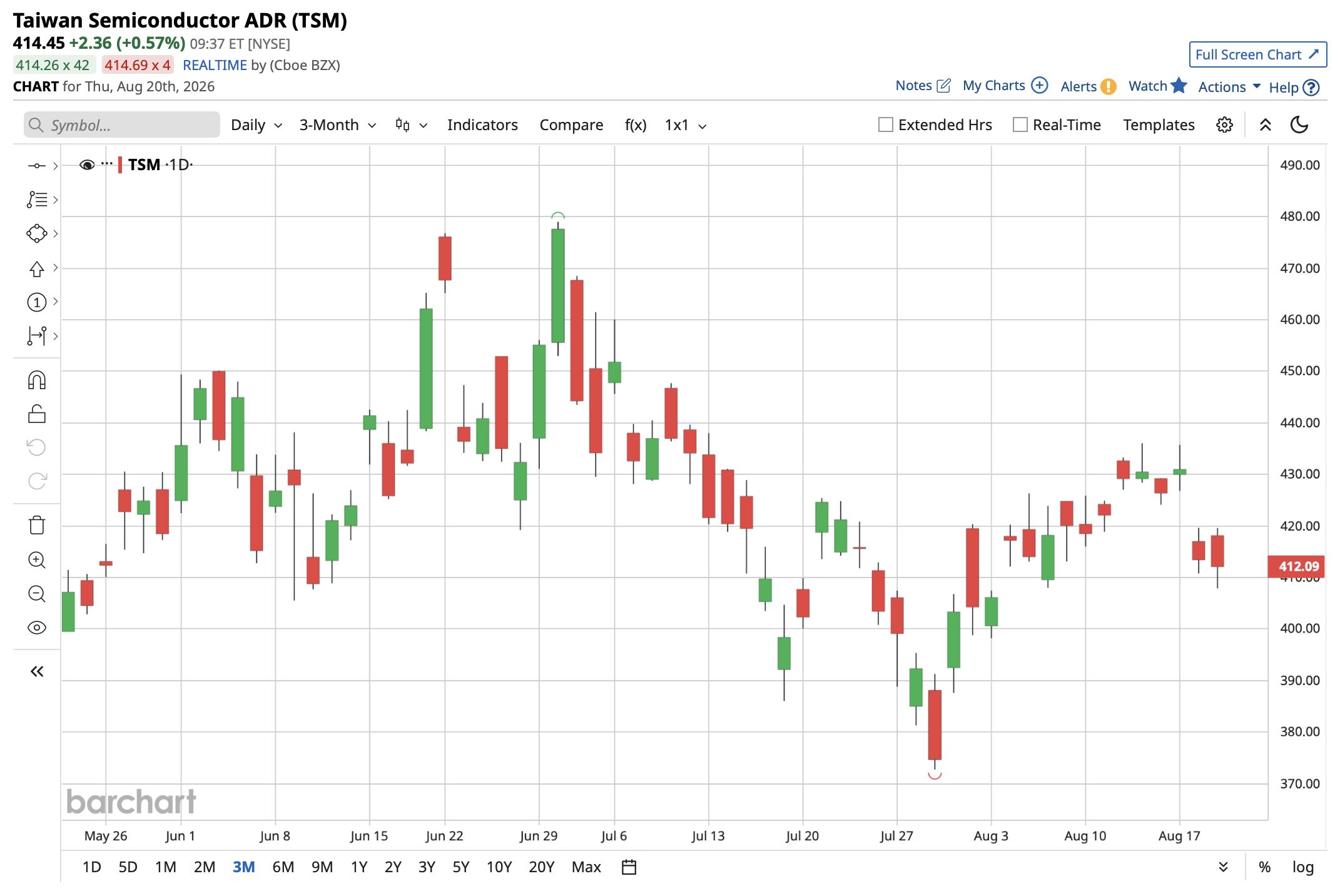The width and height of the screenshot is (1340, 896).
Task: Click the REALTIME quote link
Action: [215, 65]
